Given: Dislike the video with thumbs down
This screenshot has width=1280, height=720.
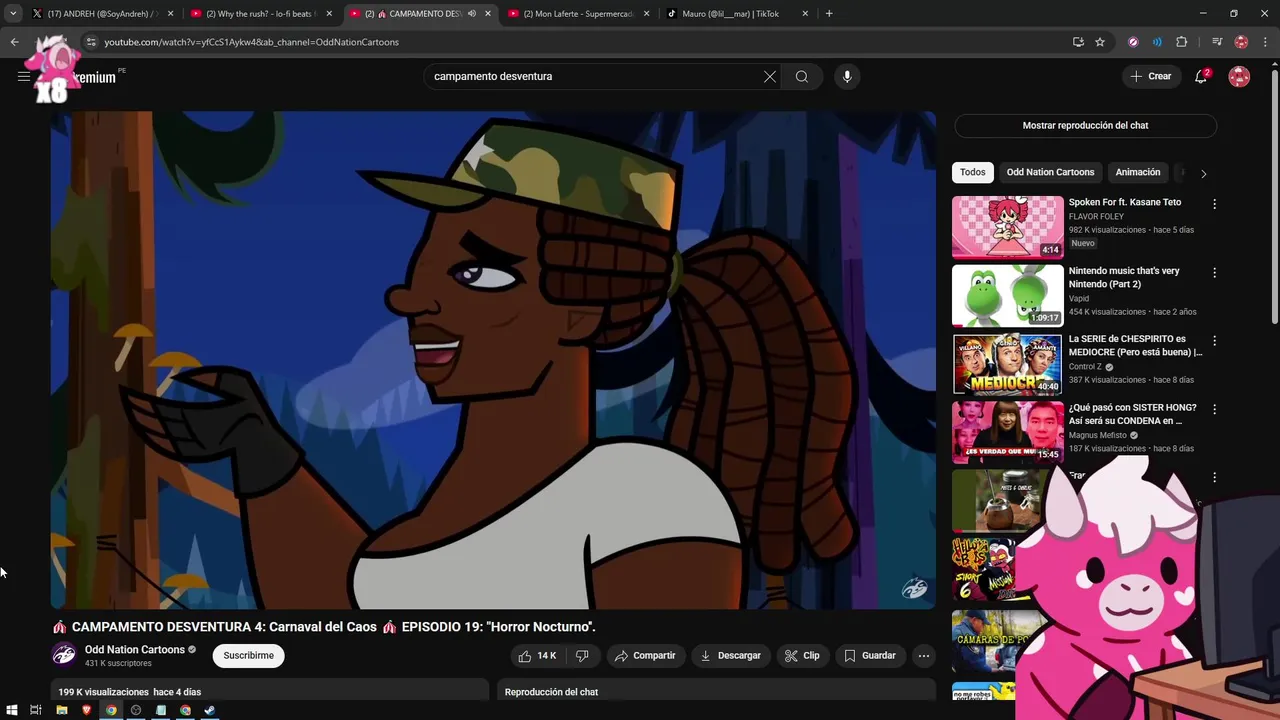Looking at the screenshot, I should click(x=582, y=656).
